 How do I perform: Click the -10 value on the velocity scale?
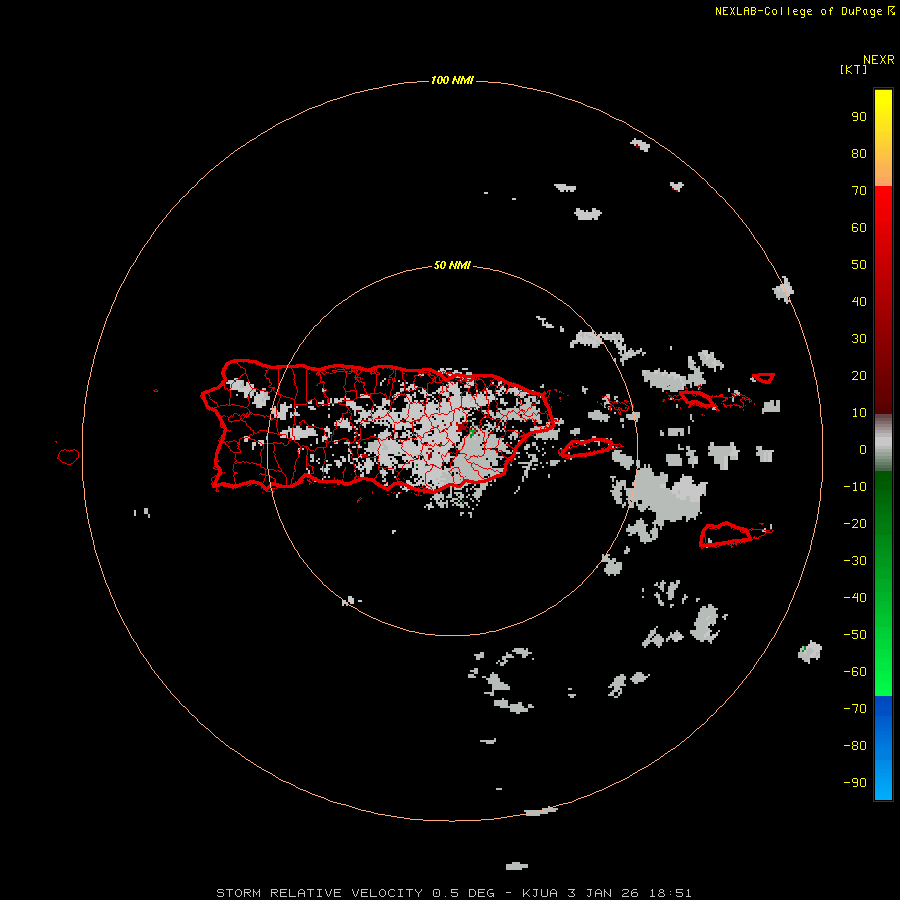coord(855,487)
